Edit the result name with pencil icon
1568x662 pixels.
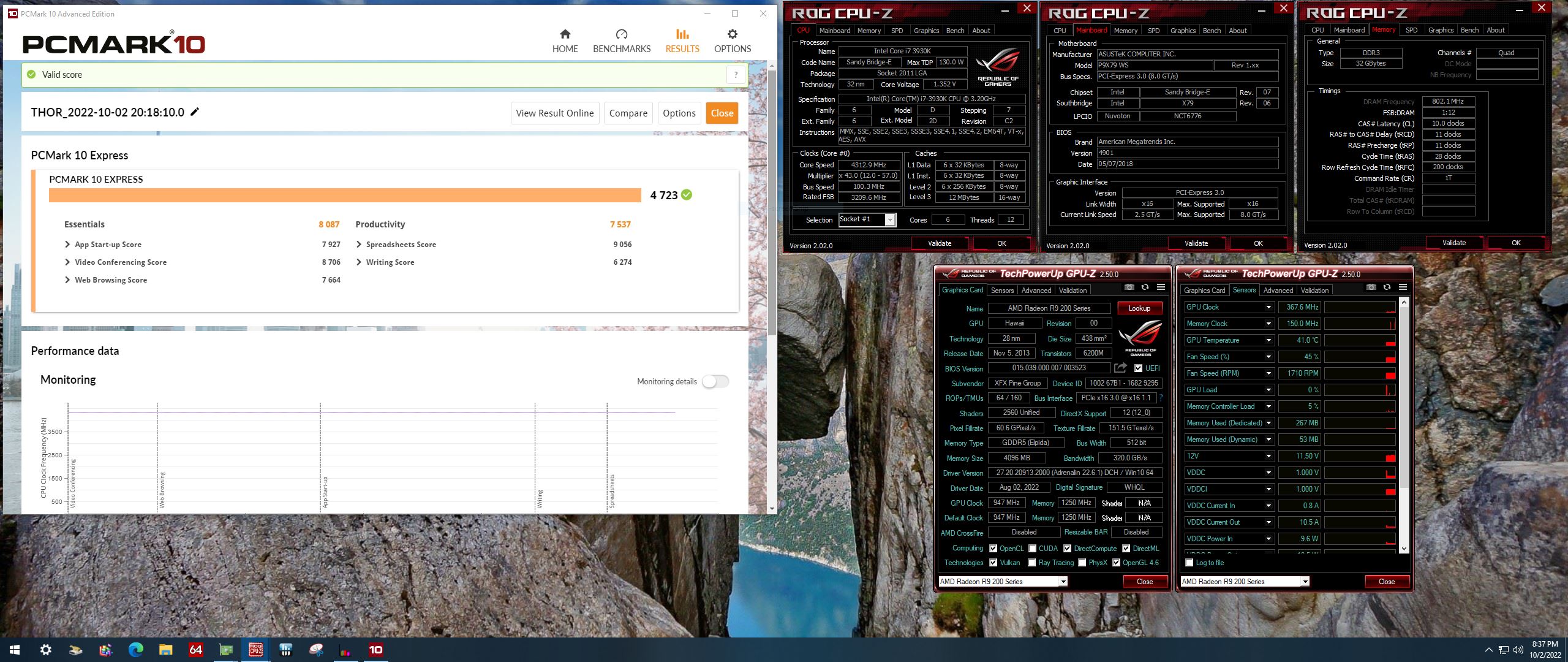(195, 112)
